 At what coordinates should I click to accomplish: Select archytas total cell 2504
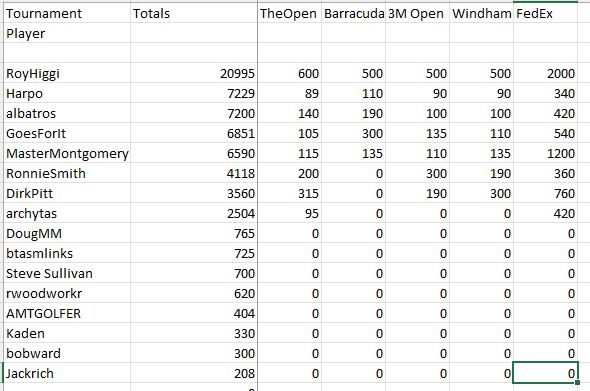(x=194, y=213)
